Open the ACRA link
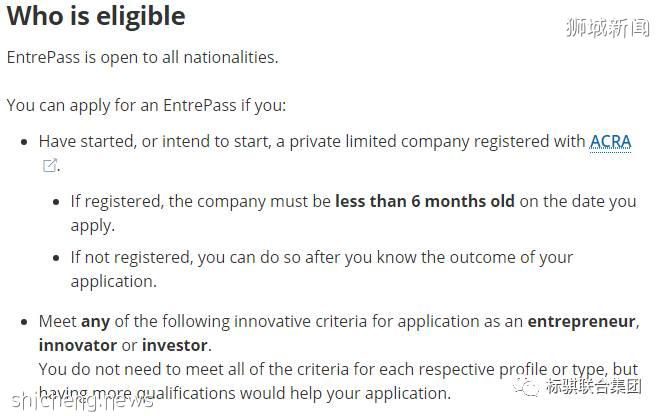The image size is (663, 416). coord(610,142)
